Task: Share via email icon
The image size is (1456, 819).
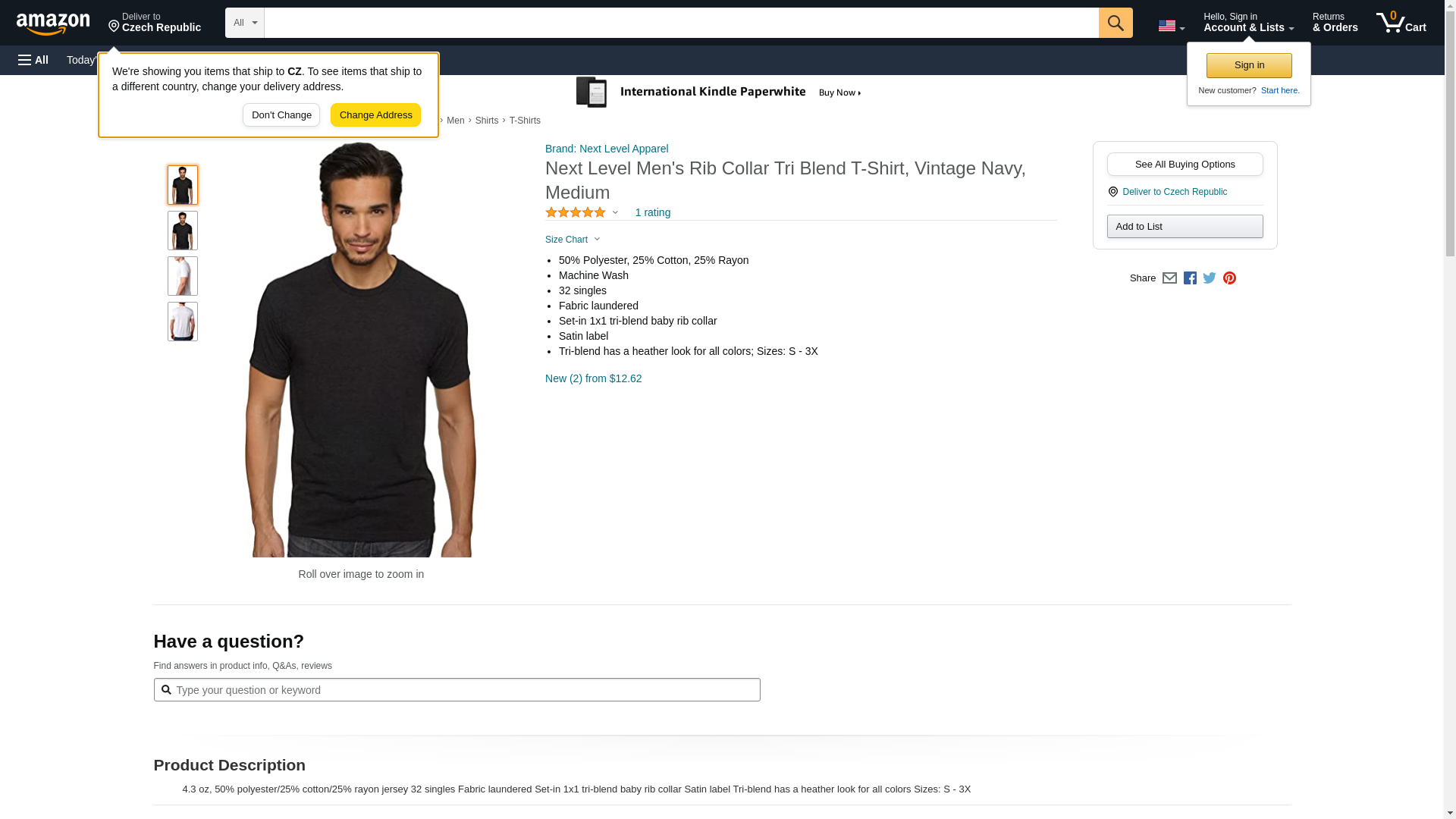Action: (1169, 278)
